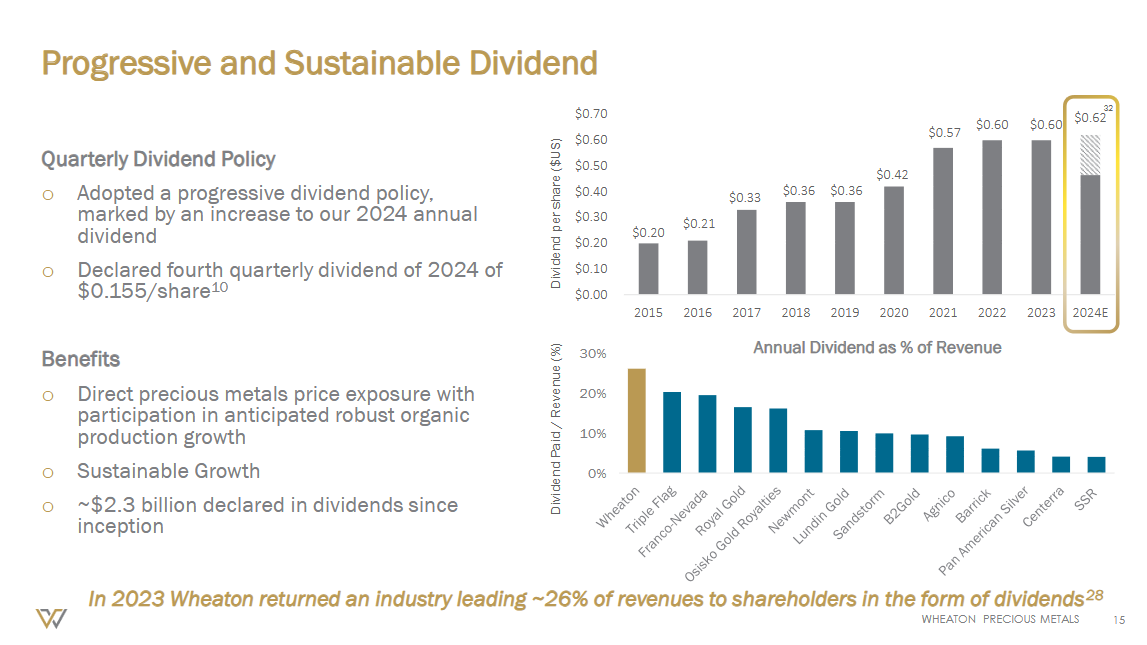Image resolution: width=1147 pixels, height=645 pixels.
Task: Click the '2023' axis label
Action: 1041,312
